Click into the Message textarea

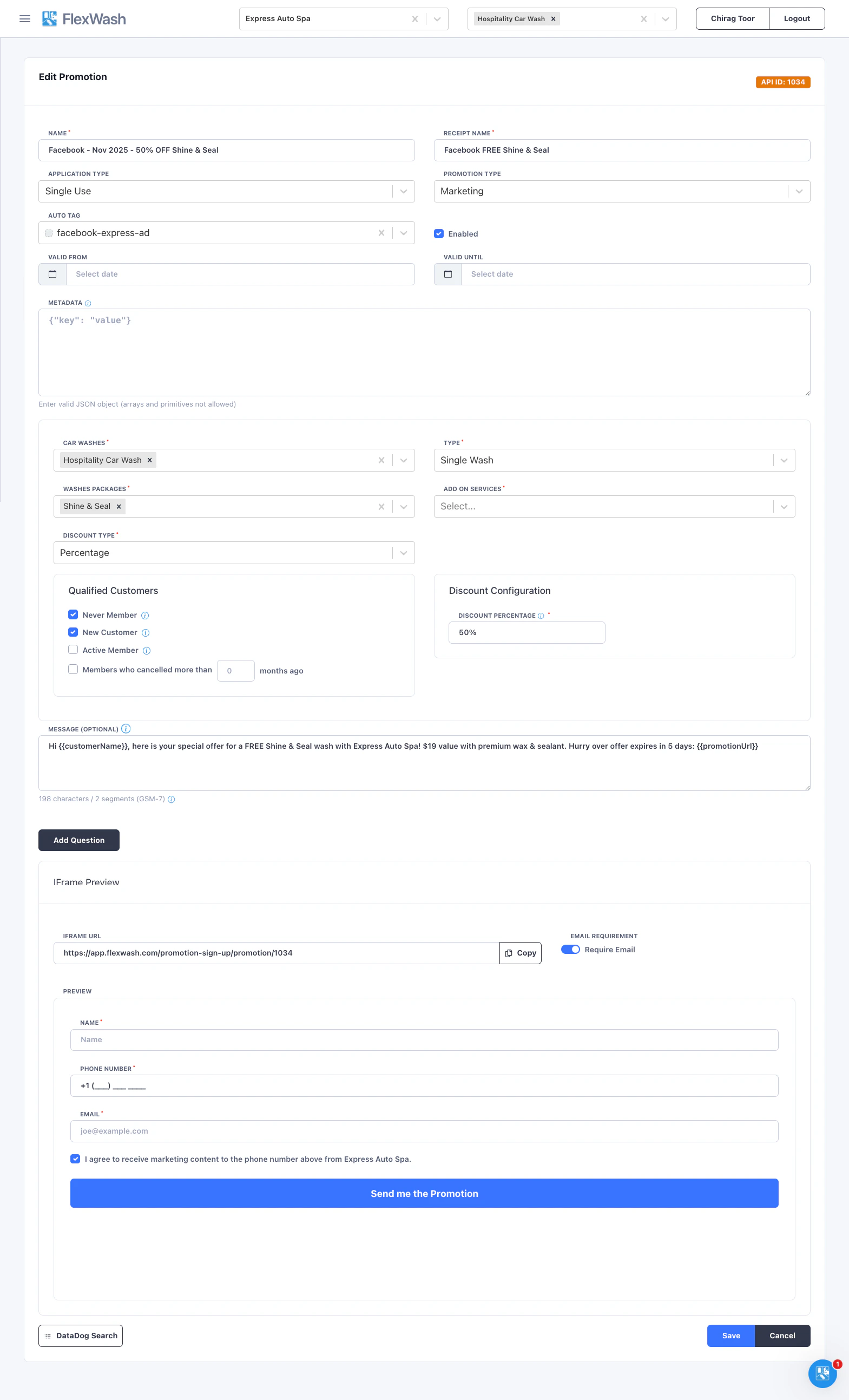(424, 763)
